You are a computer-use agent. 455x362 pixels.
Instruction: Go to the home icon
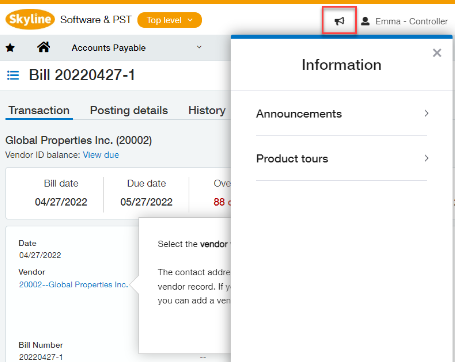pyautogui.click(x=44, y=47)
